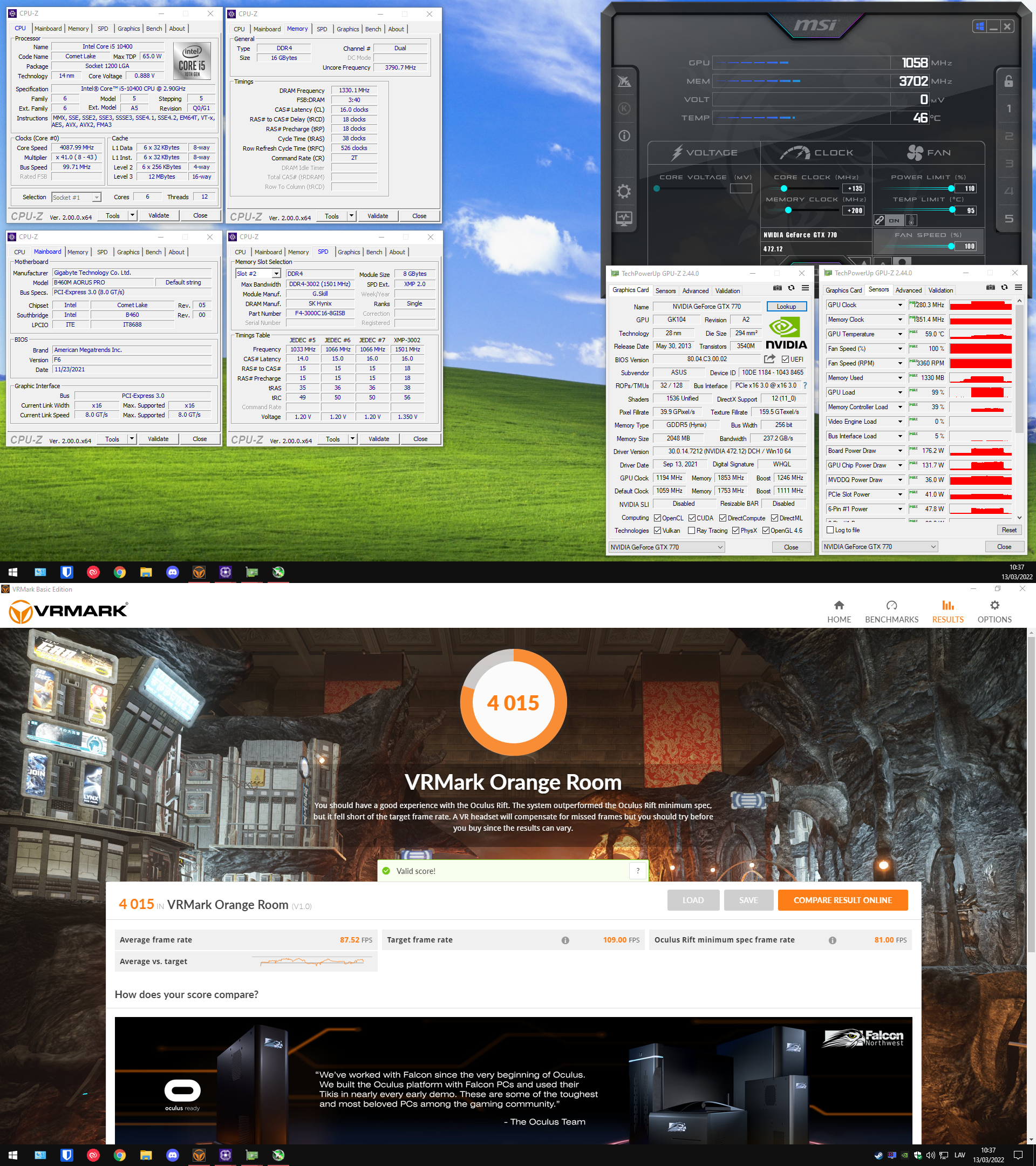Open GPU selector dropdown in GPU-Z Sensors window
This screenshot has height=1166, width=1036.
[880, 546]
